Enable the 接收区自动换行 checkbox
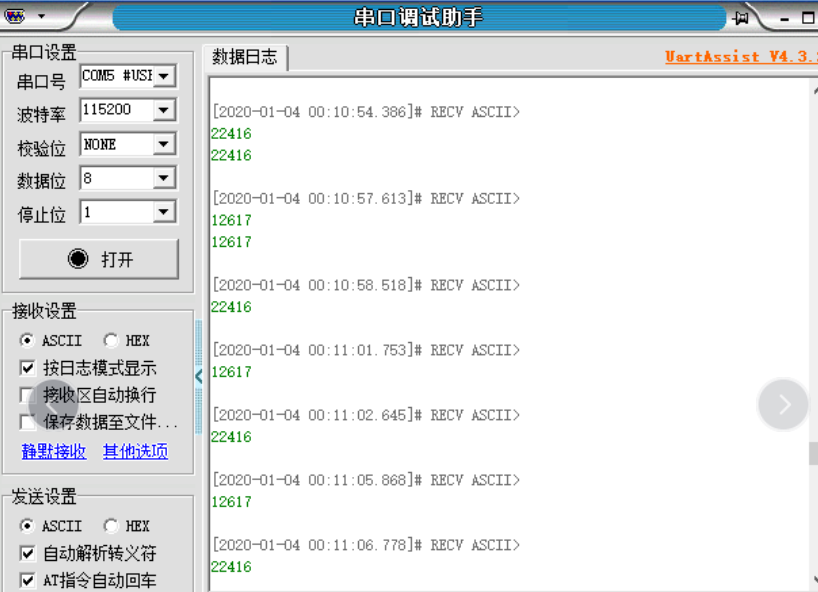 click(27, 395)
